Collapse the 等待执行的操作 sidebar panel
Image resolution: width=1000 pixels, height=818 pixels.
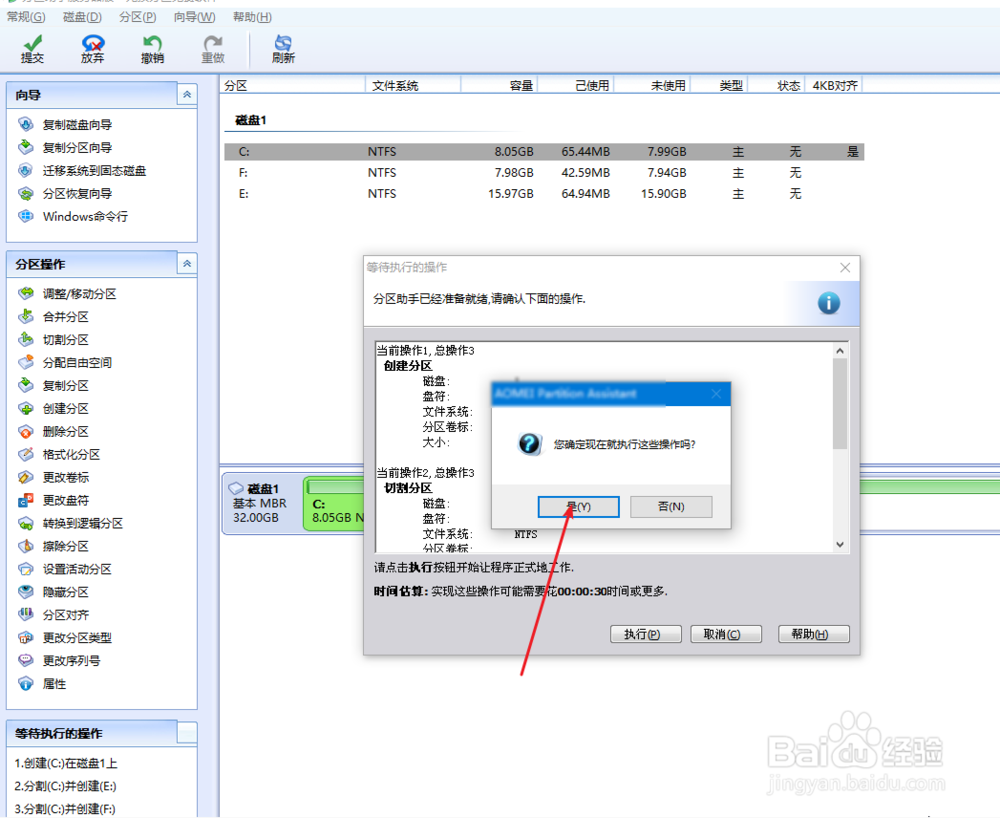tap(187, 733)
